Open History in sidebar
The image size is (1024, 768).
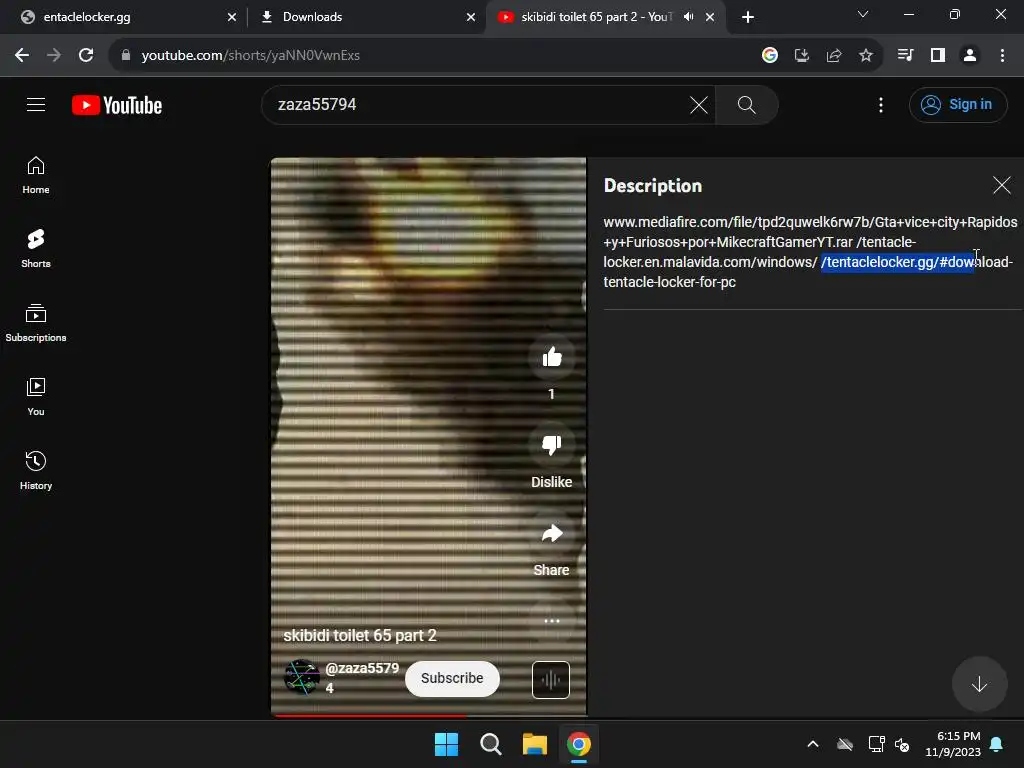(36, 470)
